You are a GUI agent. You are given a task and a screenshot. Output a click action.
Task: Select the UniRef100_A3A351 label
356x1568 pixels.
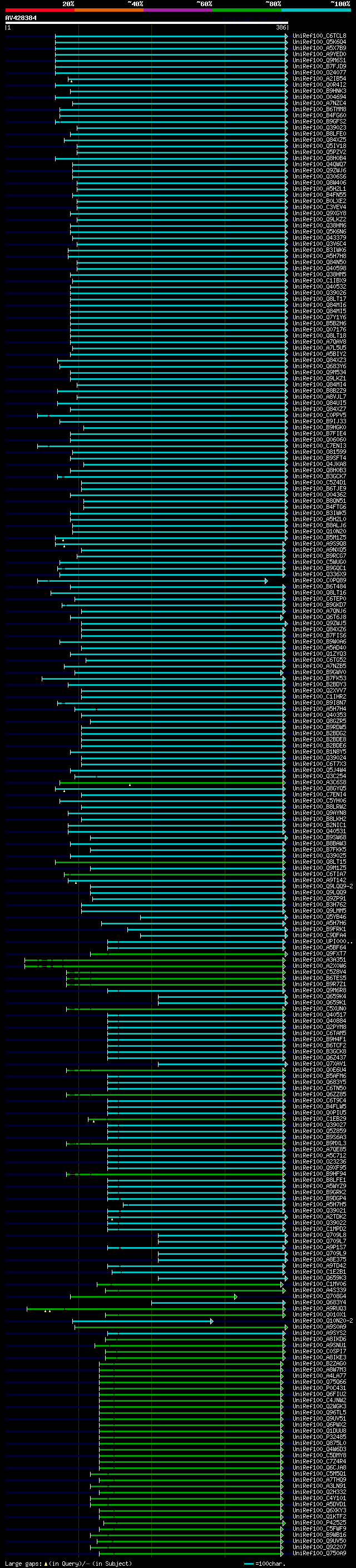click(319, 960)
